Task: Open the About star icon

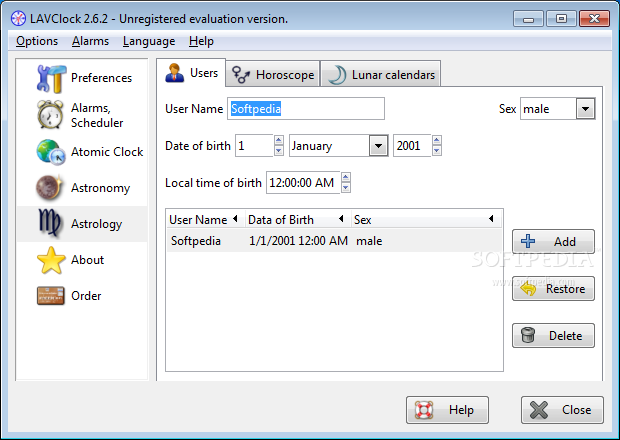Action: tap(51, 260)
